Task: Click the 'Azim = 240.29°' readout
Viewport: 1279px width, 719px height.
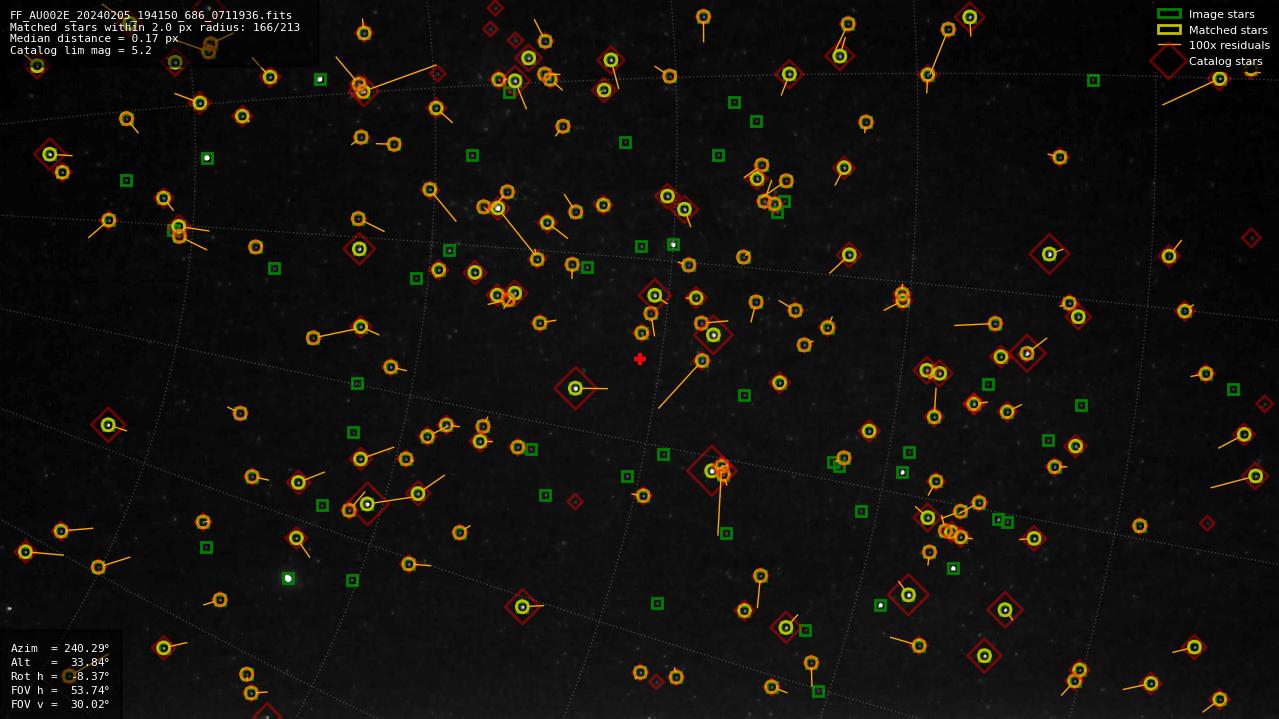Action: 60,648
